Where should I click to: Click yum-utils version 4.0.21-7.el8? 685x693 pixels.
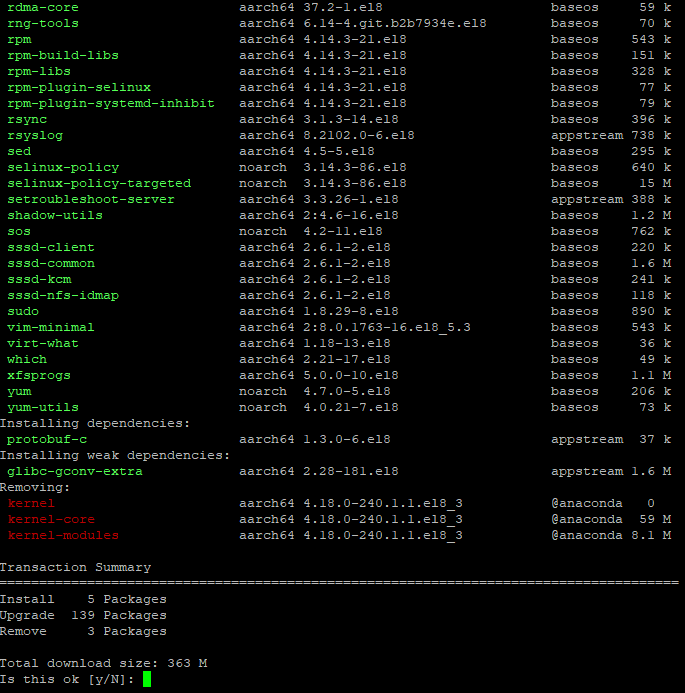351,407
